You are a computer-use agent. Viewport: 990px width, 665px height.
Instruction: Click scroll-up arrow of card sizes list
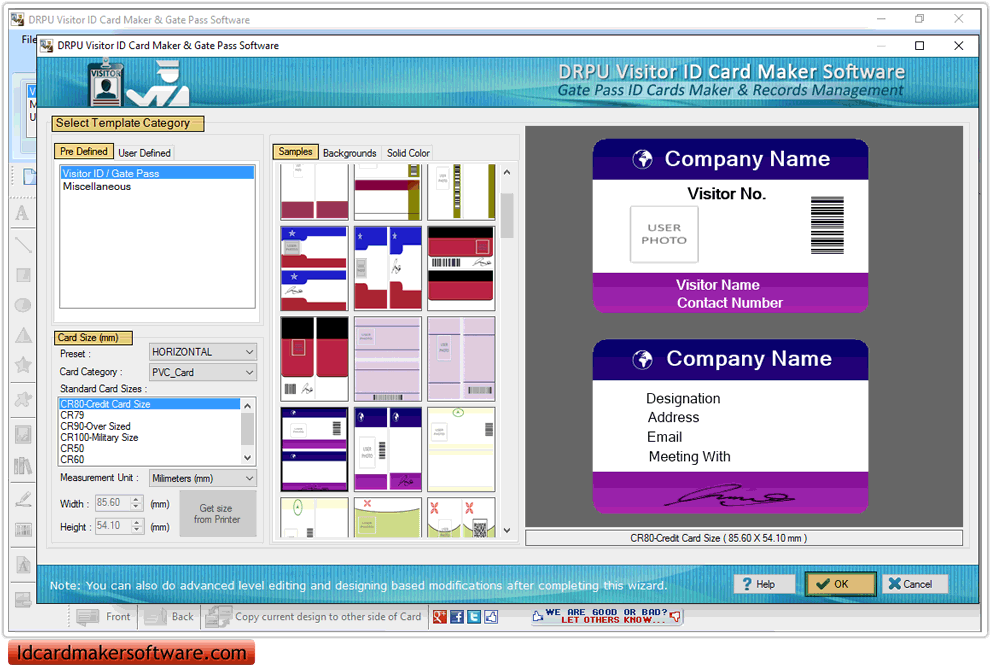point(248,405)
